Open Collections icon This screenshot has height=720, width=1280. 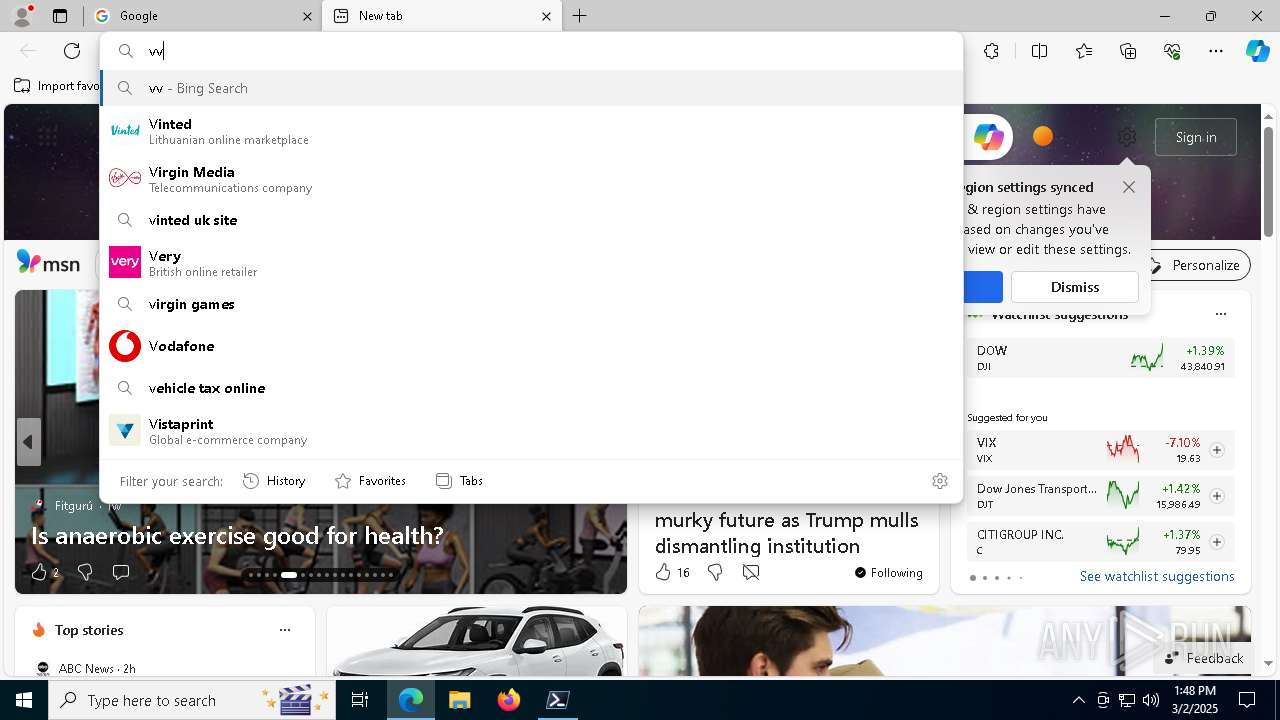tap(1129, 51)
